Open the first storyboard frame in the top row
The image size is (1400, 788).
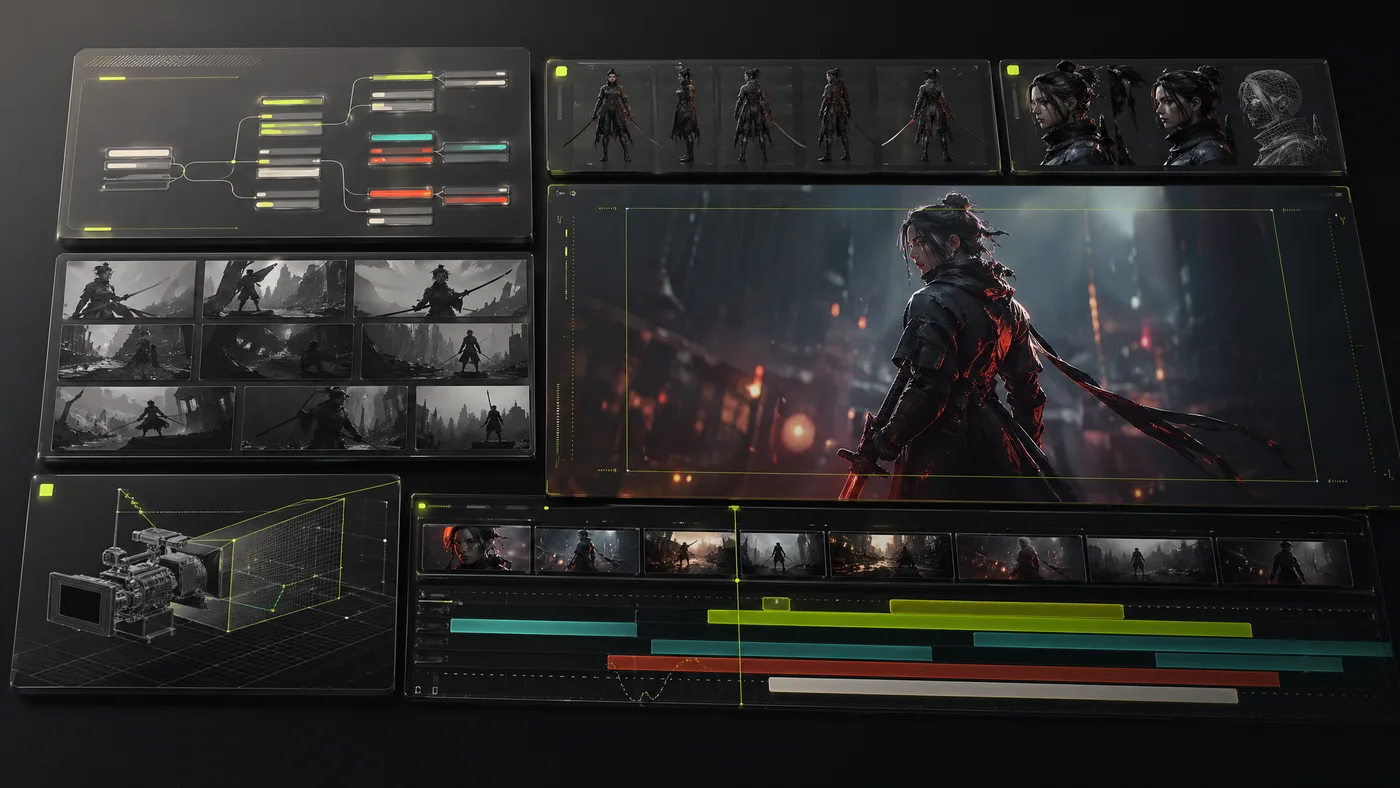click(x=130, y=289)
